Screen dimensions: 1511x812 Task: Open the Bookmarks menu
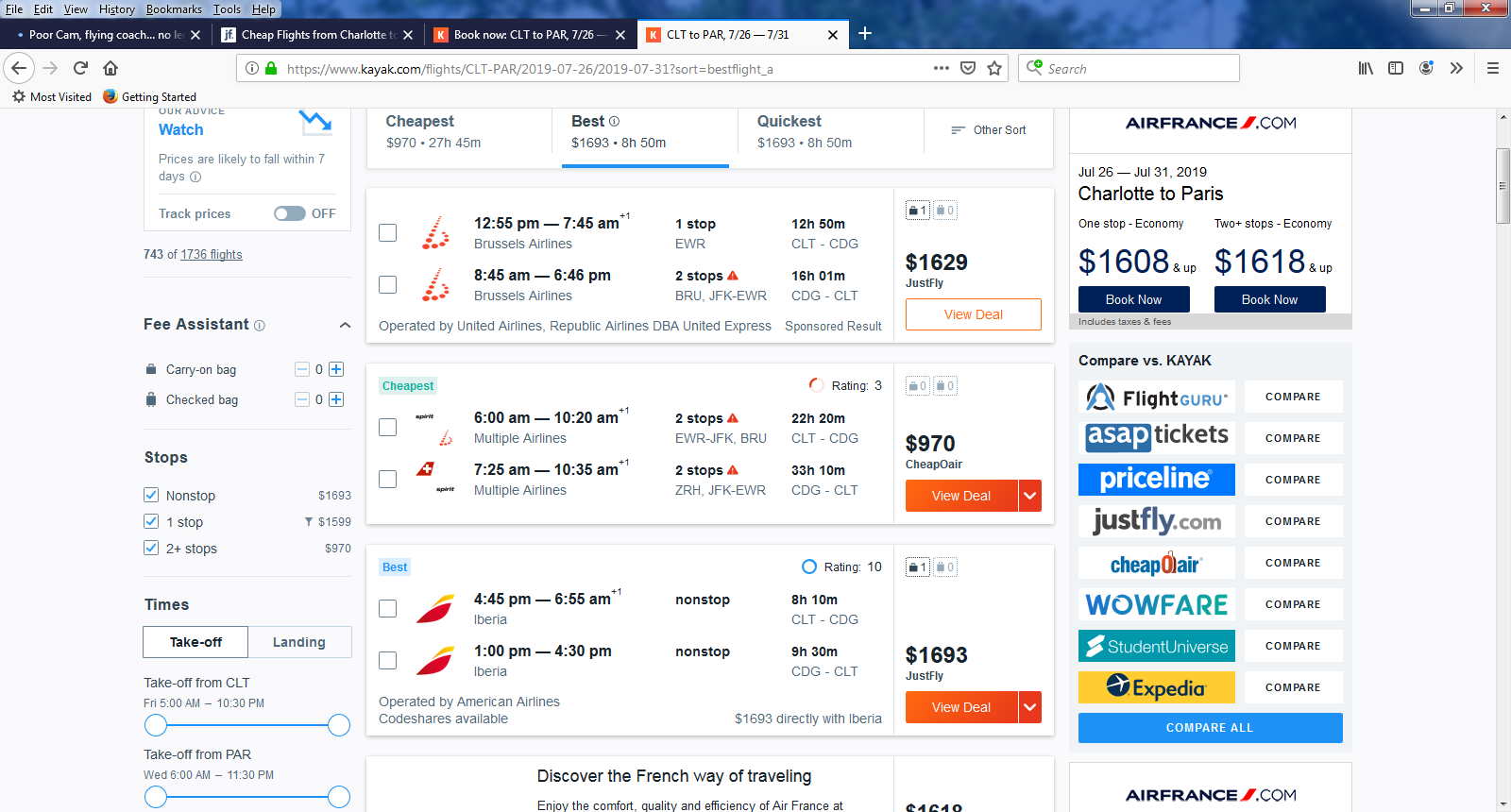(174, 9)
